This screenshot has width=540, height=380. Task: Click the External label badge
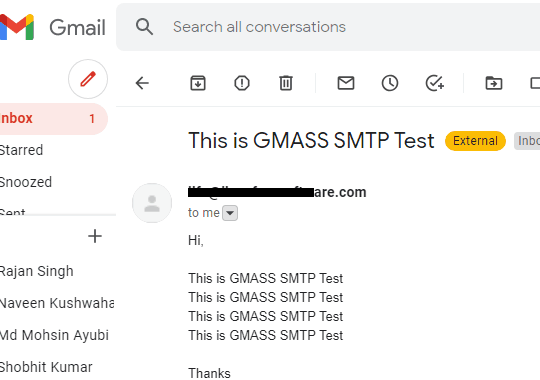pos(475,141)
